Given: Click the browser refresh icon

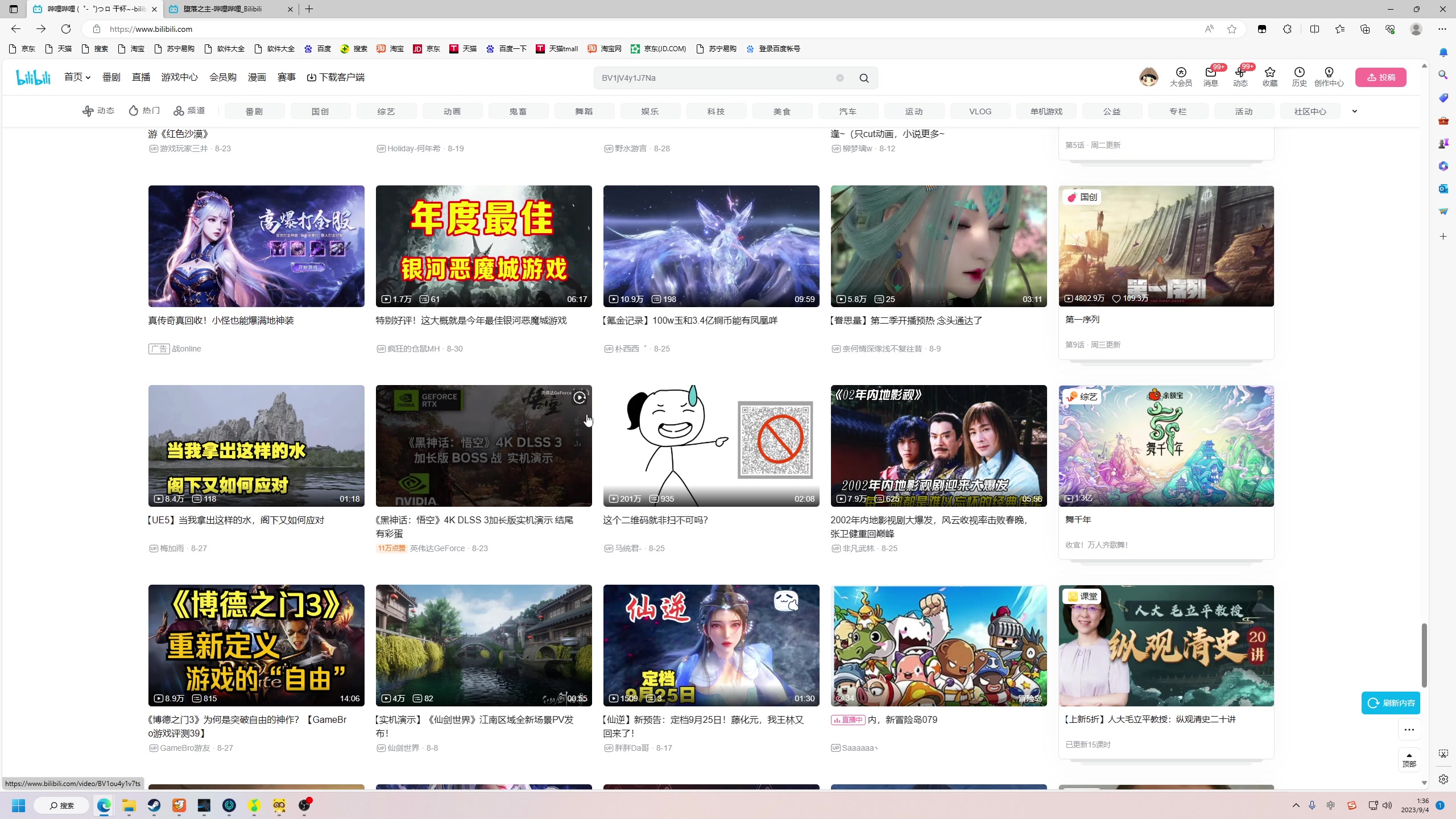Looking at the screenshot, I should [66, 29].
